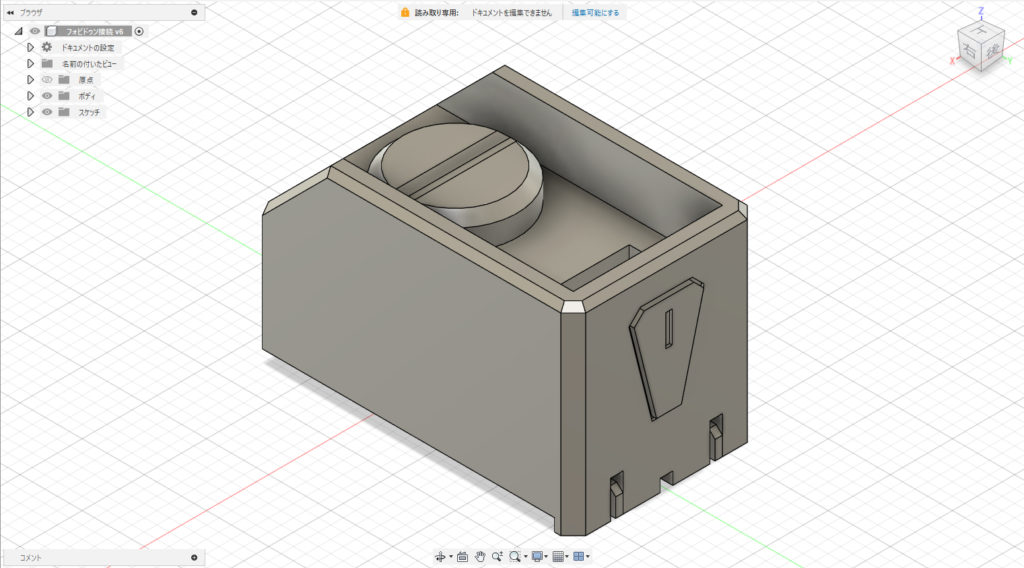Open the Viewports layout icon

click(579, 556)
